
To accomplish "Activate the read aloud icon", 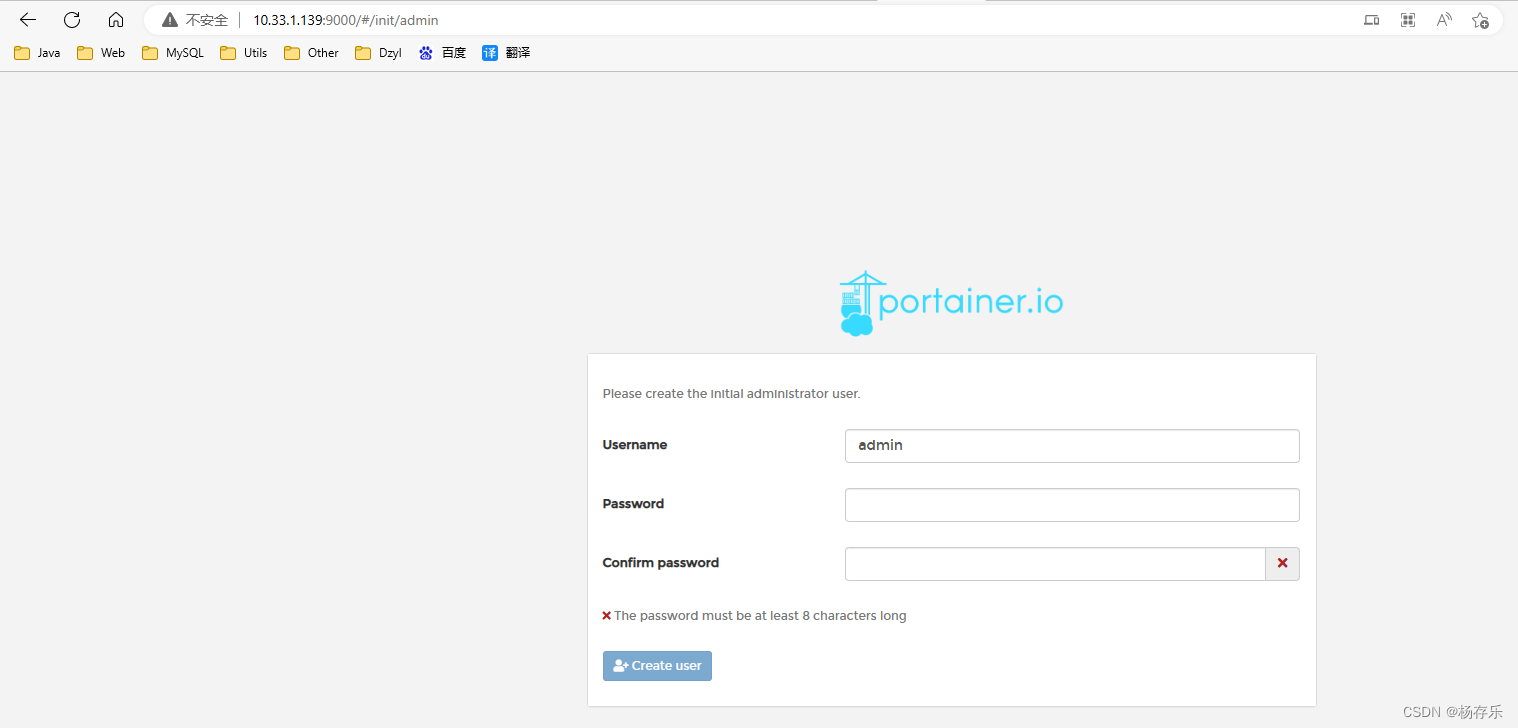I will (x=1444, y=20).
